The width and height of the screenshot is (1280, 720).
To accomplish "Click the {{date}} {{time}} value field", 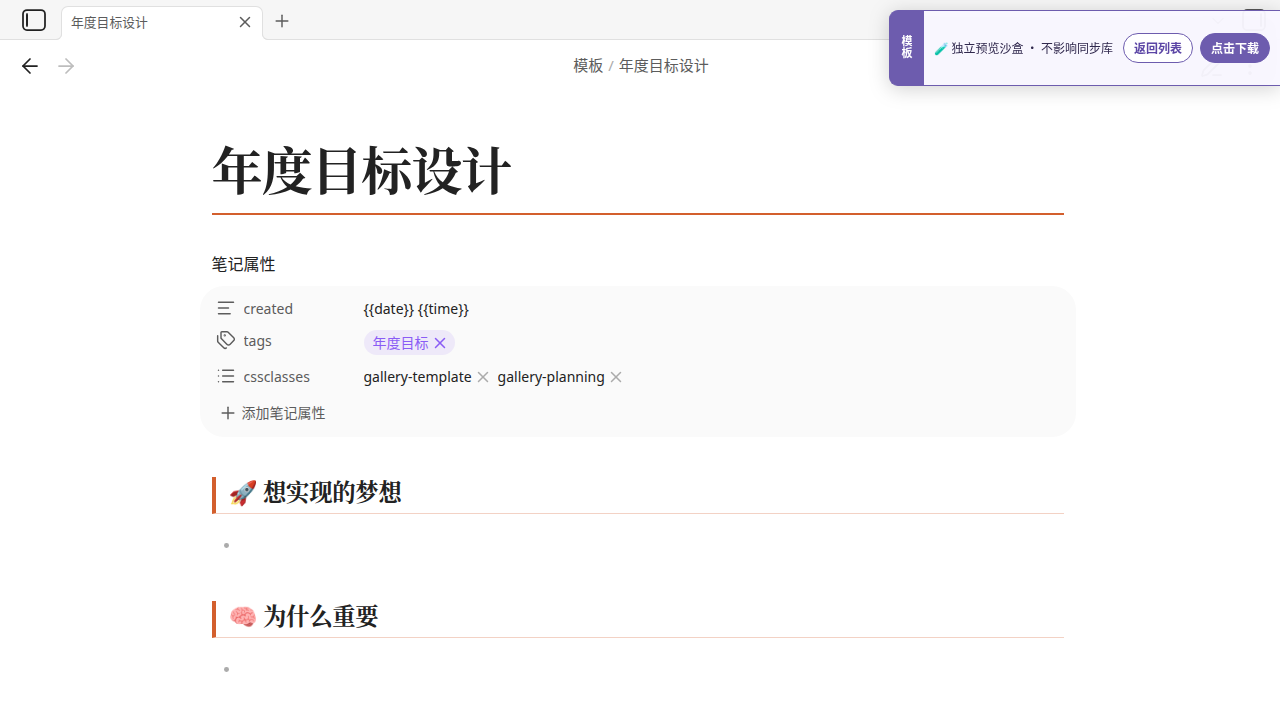I will (x=416, y=309).
